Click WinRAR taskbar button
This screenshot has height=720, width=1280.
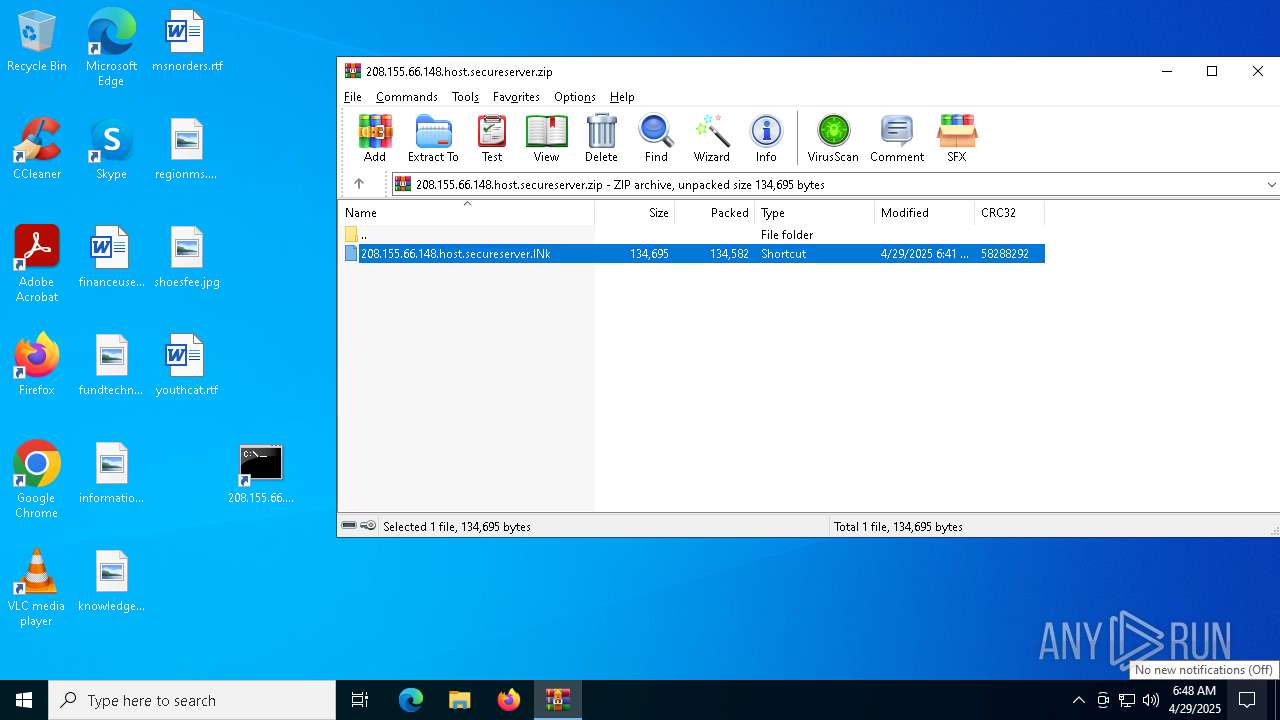558,700
